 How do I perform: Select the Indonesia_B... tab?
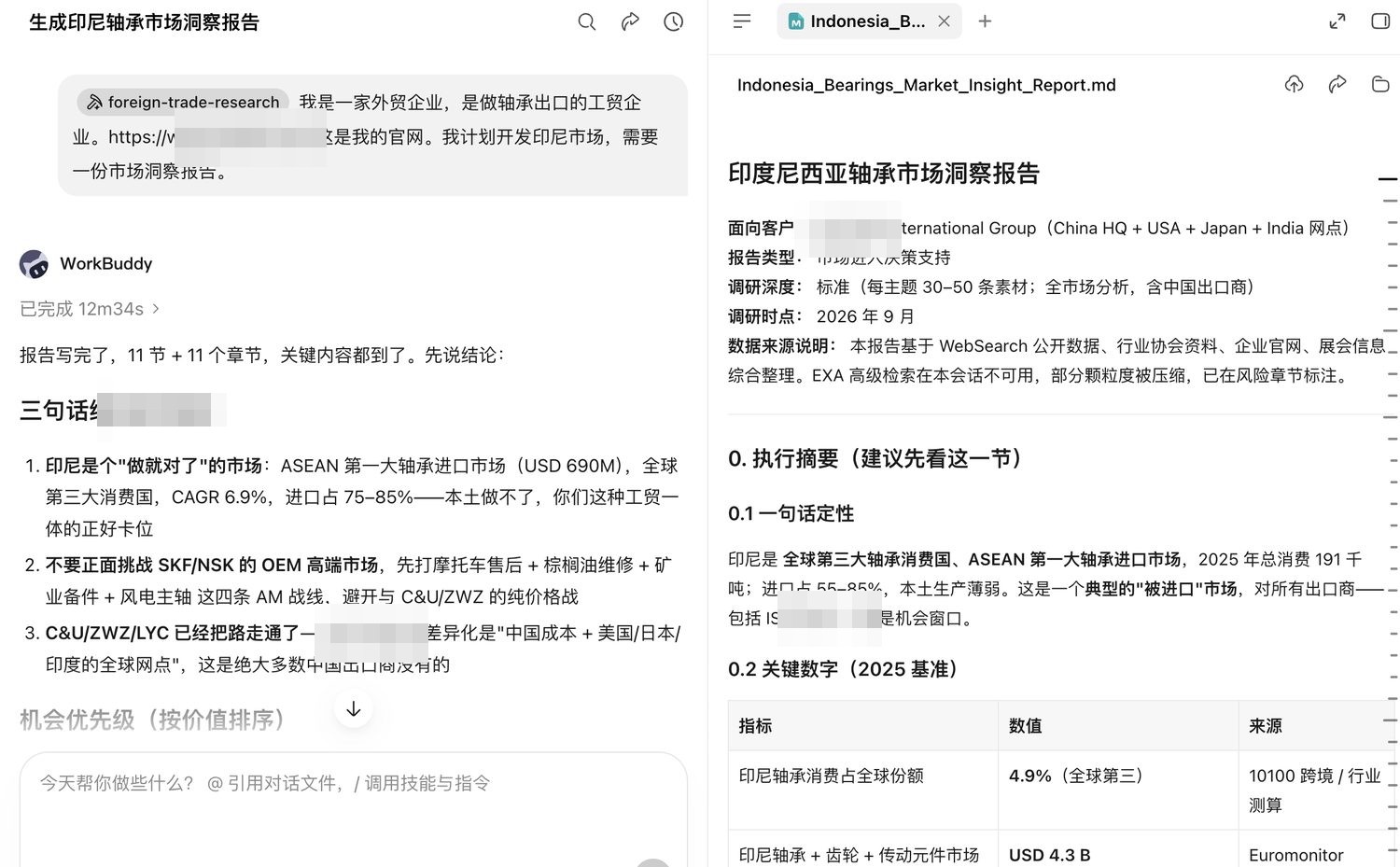click(x=867, y=21)
